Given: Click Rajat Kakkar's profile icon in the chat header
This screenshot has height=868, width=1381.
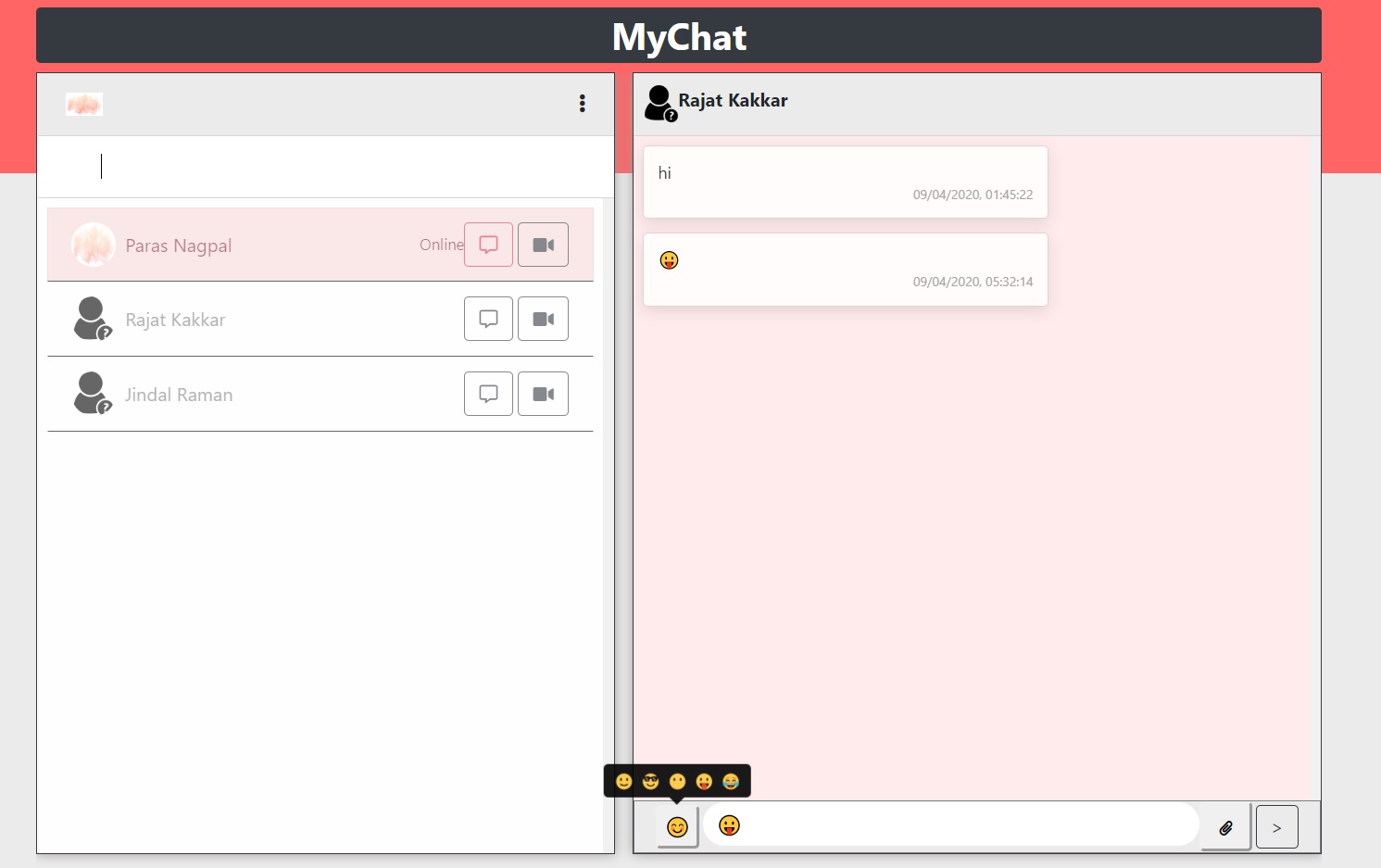Looking at the screenshot, I should click(x=659, y=102).
